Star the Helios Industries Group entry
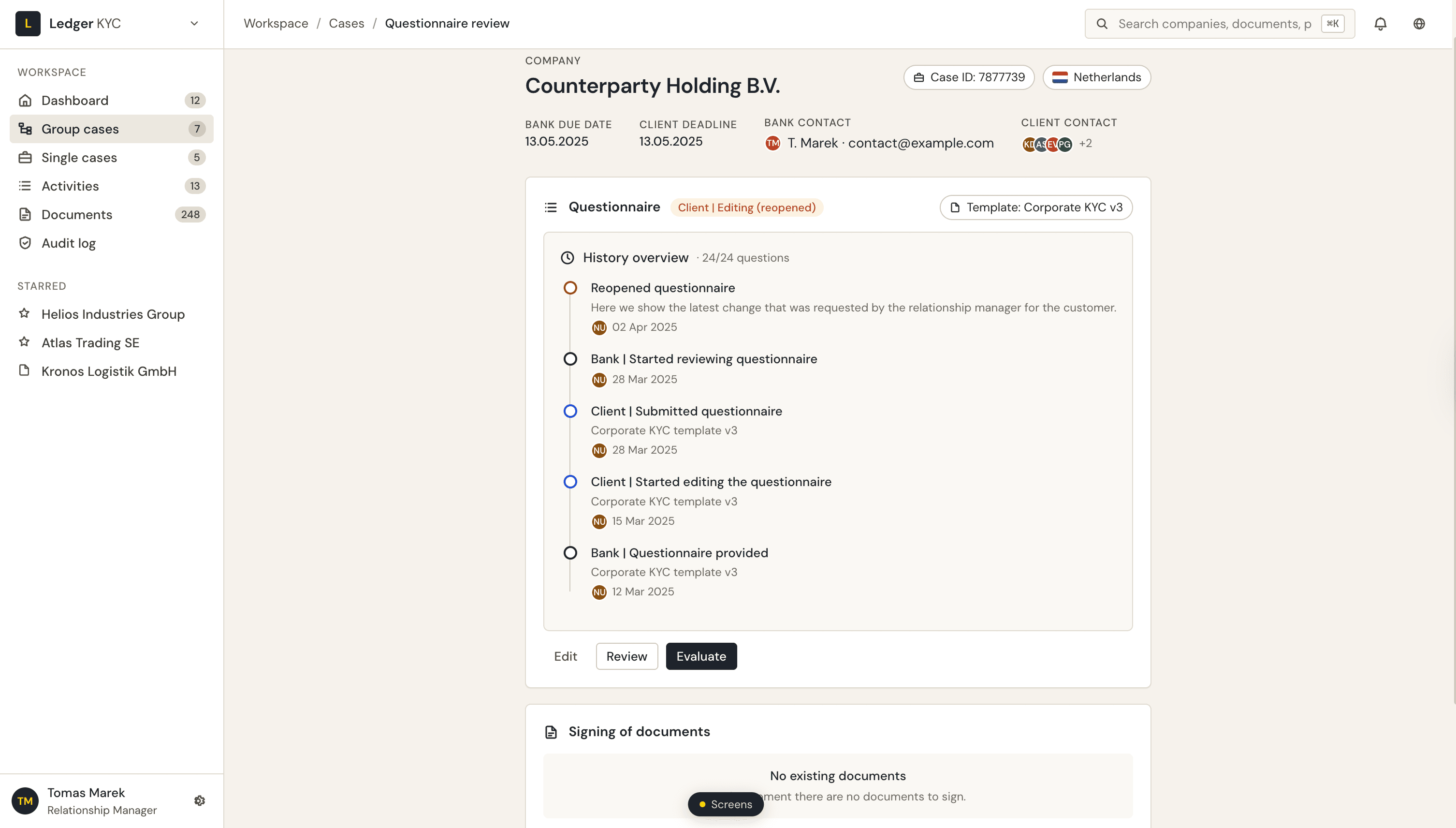Image resolution: width=1456 pixels, height=828 pixels. [x=24, y=313]
